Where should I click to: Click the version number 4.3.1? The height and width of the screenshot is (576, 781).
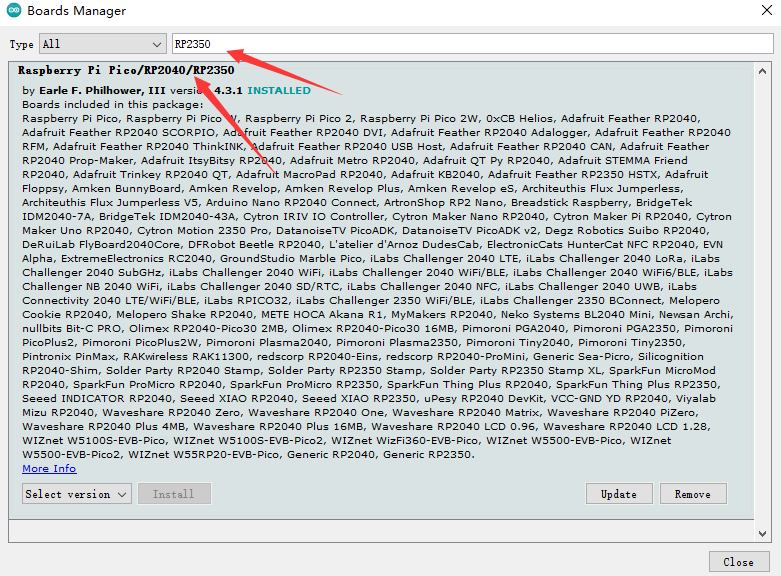coord(228,91)
